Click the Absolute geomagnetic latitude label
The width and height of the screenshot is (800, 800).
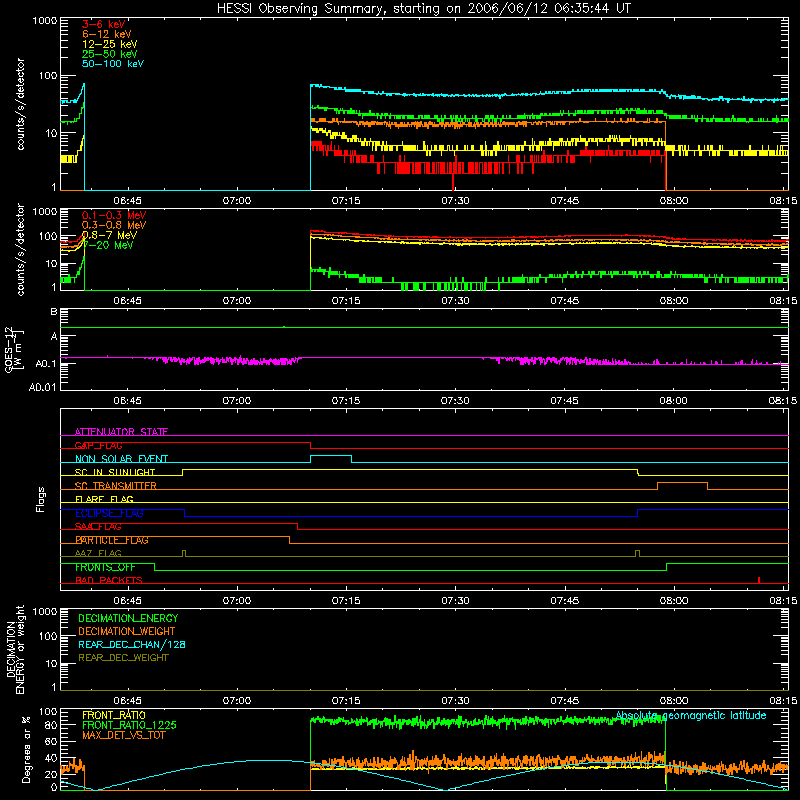691,715
